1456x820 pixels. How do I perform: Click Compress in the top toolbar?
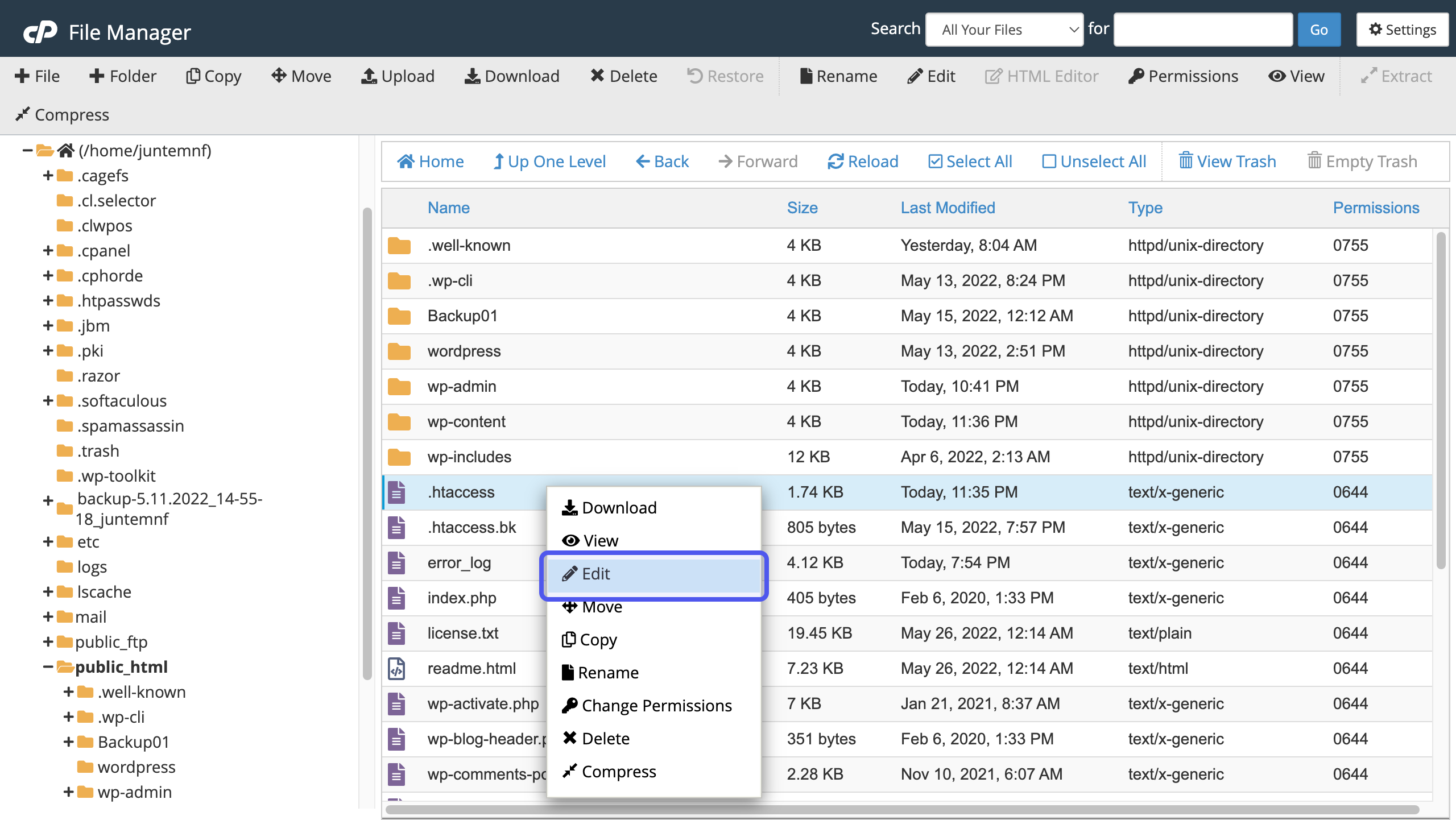(x=63, y=115)
